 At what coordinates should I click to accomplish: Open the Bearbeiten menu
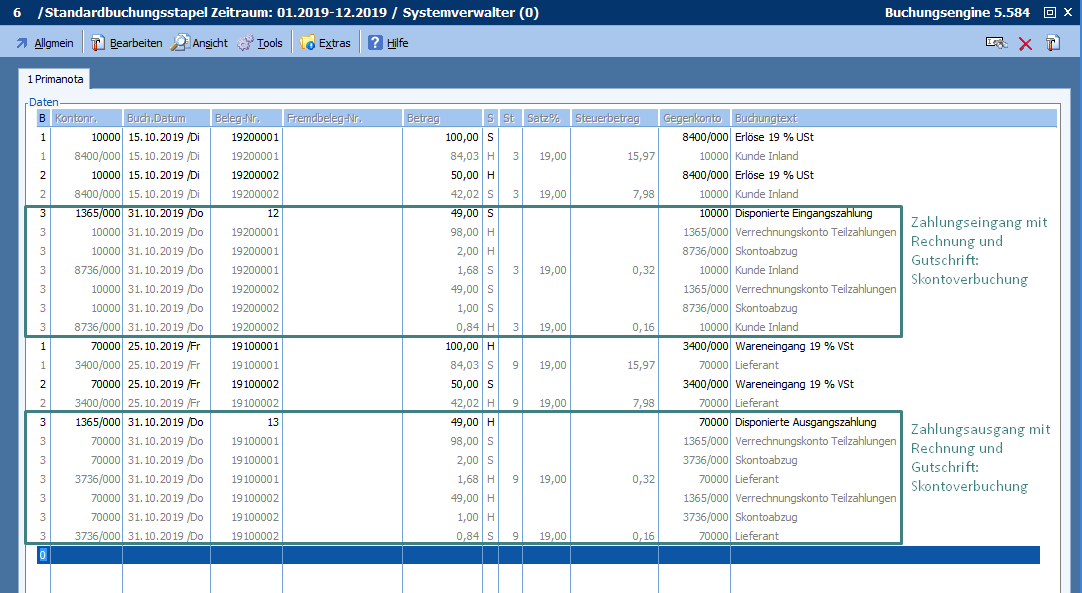coord(127,43)
